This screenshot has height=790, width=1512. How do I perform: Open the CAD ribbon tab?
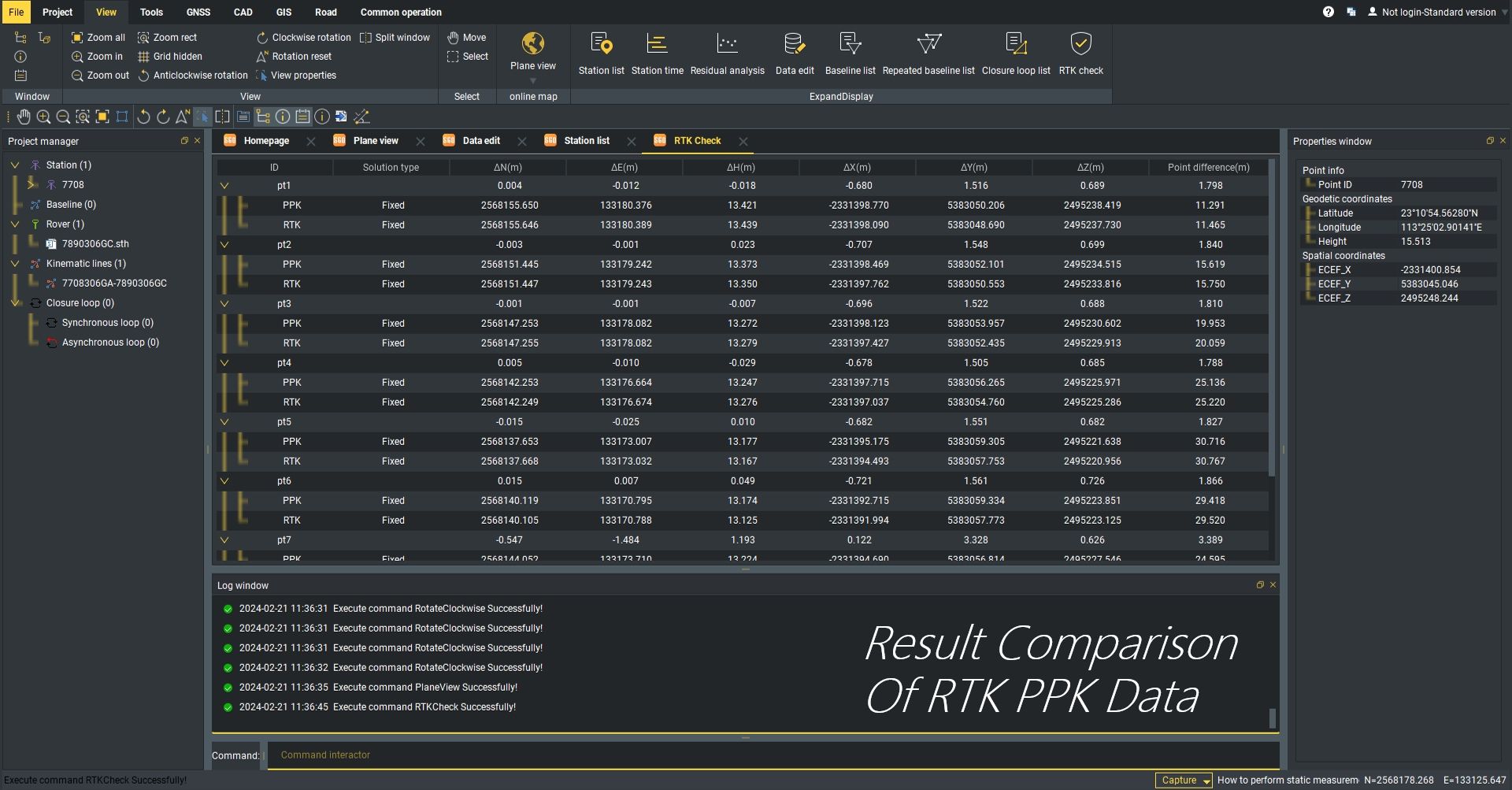pos(243,12)
